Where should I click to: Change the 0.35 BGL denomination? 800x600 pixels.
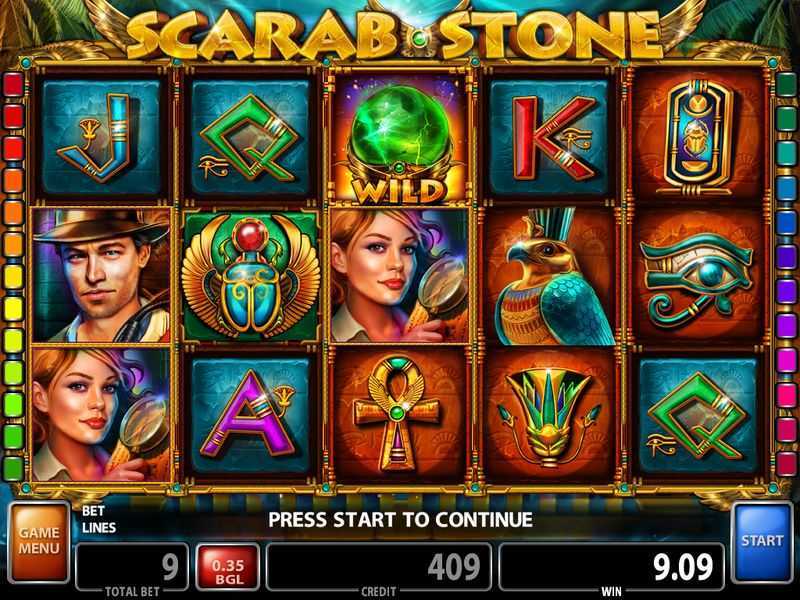[x=228, y=567]
